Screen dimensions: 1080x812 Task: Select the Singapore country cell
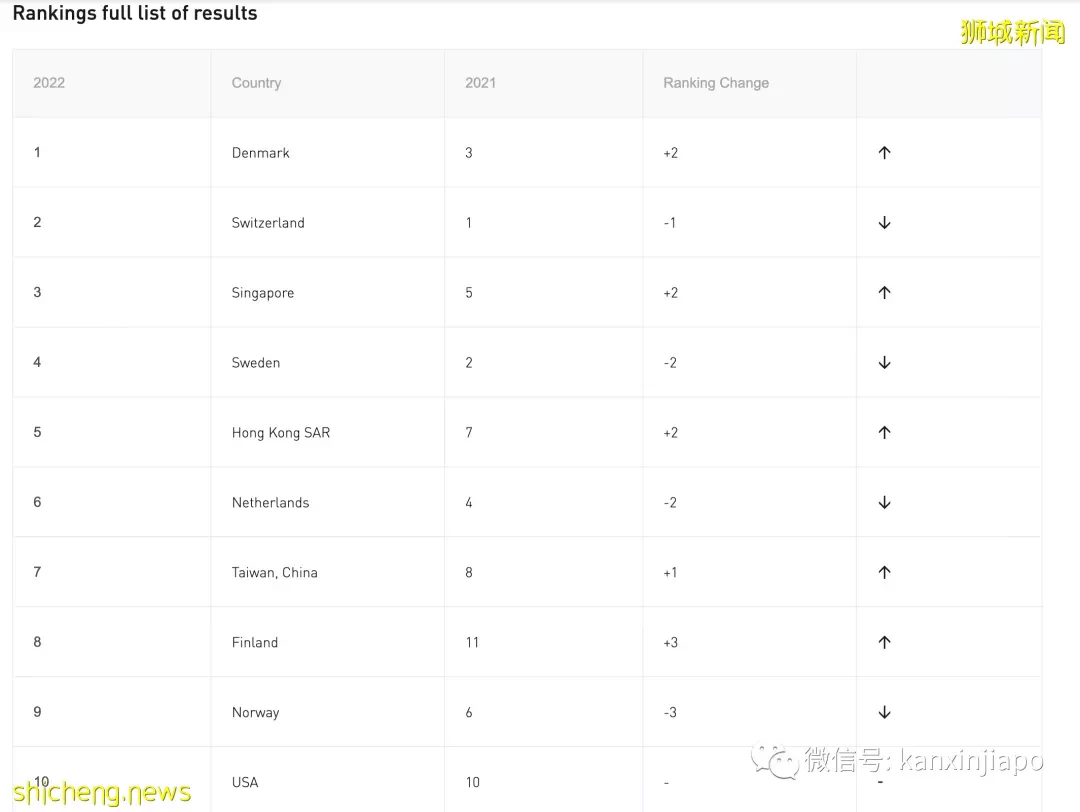point(262,293)
